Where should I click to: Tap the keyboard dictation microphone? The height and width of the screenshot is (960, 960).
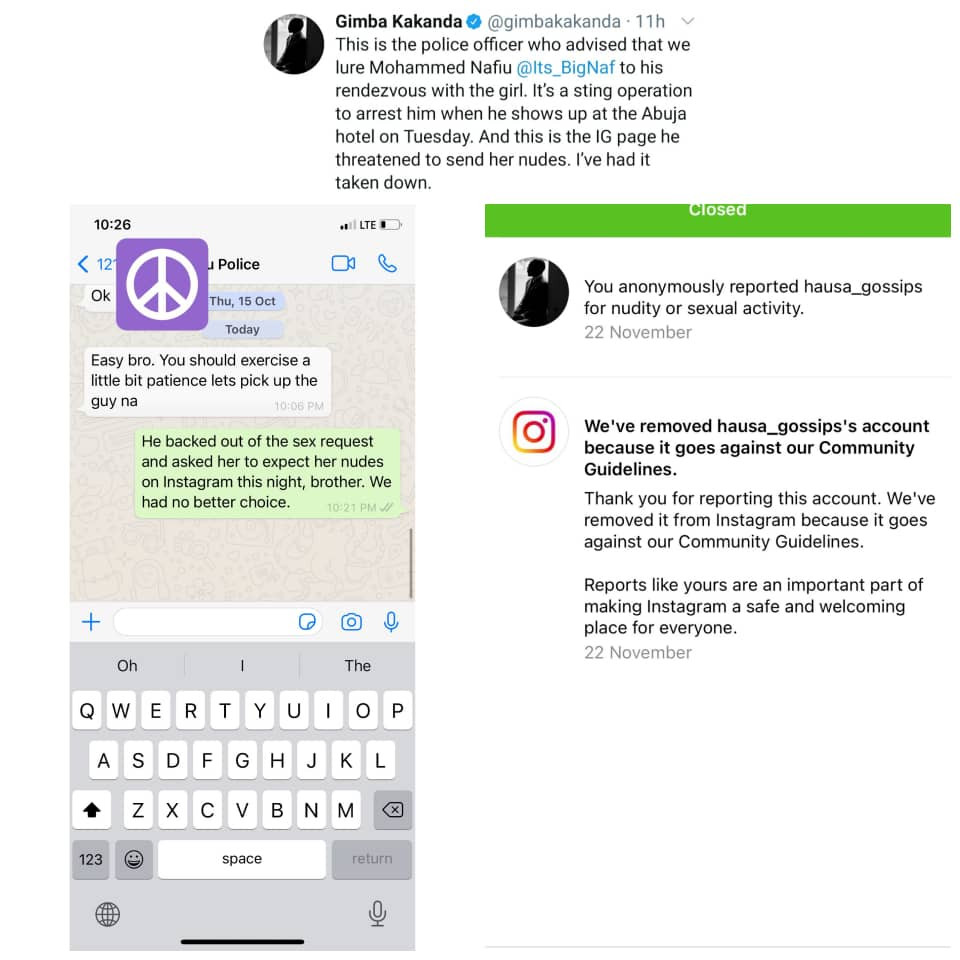[377, 913]
